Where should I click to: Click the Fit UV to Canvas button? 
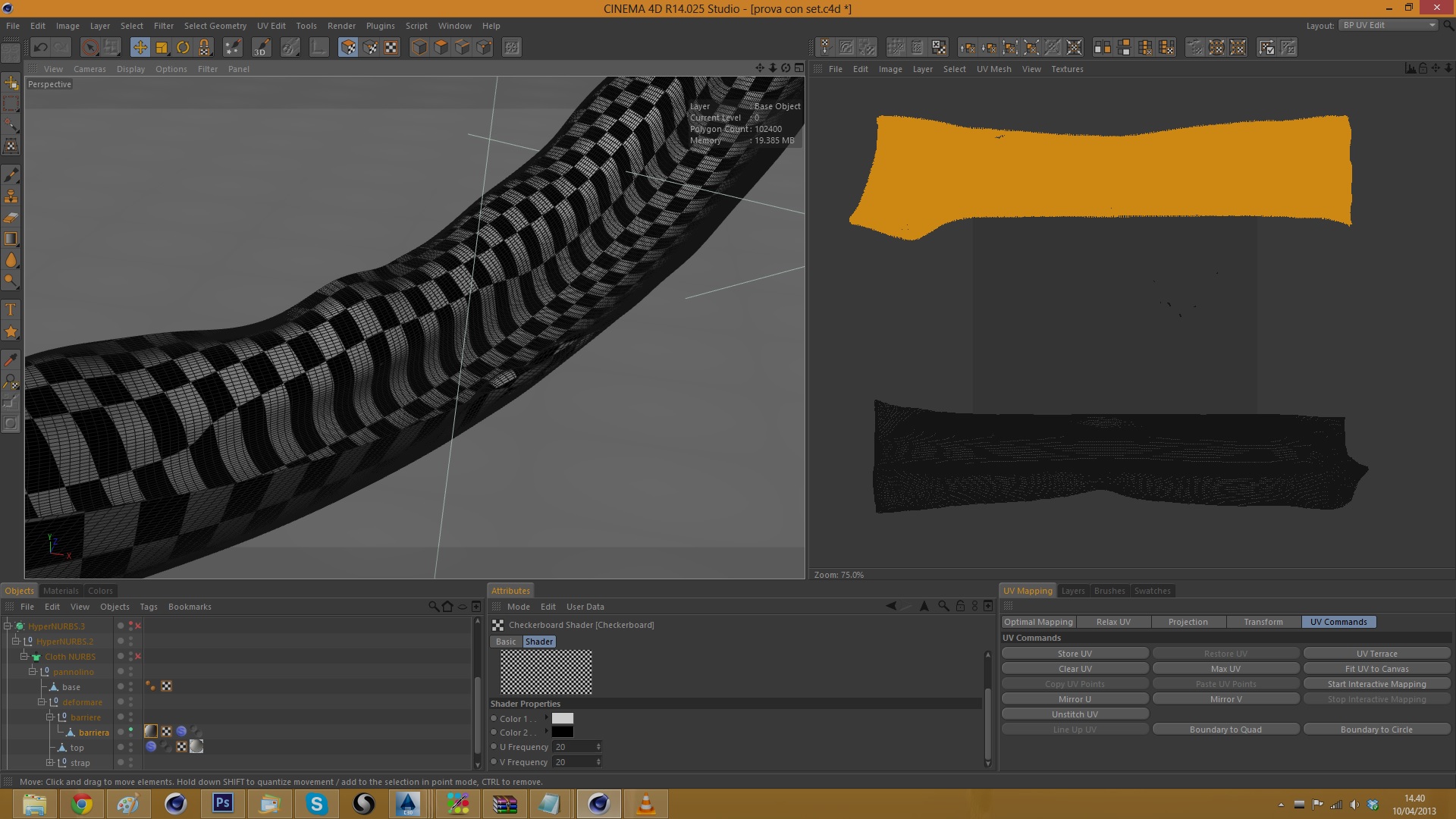click(x=1376, y=669)
